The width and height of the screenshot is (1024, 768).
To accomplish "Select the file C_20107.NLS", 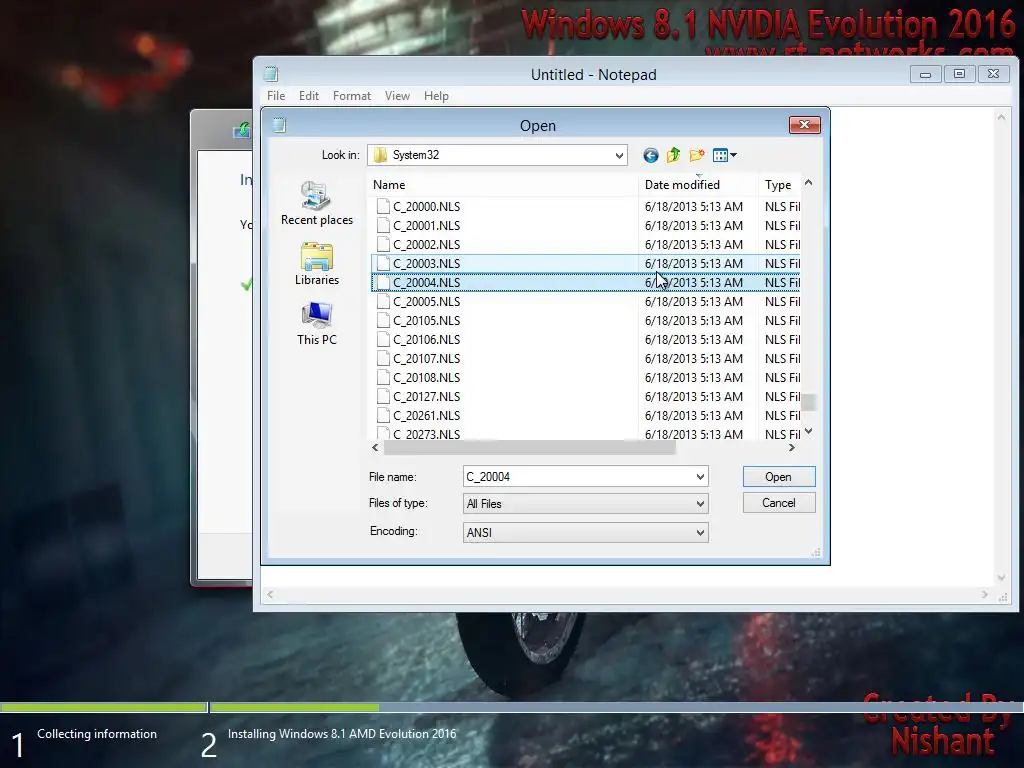I will (x=426, y=359).
